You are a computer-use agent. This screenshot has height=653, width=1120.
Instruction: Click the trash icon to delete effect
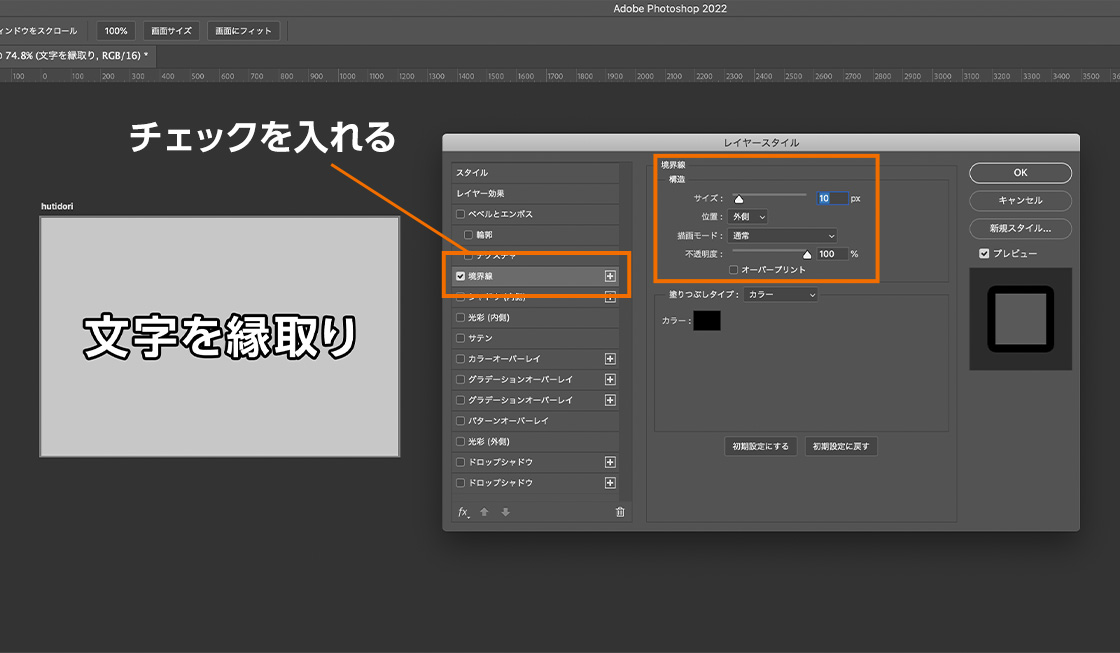(620, 512)
